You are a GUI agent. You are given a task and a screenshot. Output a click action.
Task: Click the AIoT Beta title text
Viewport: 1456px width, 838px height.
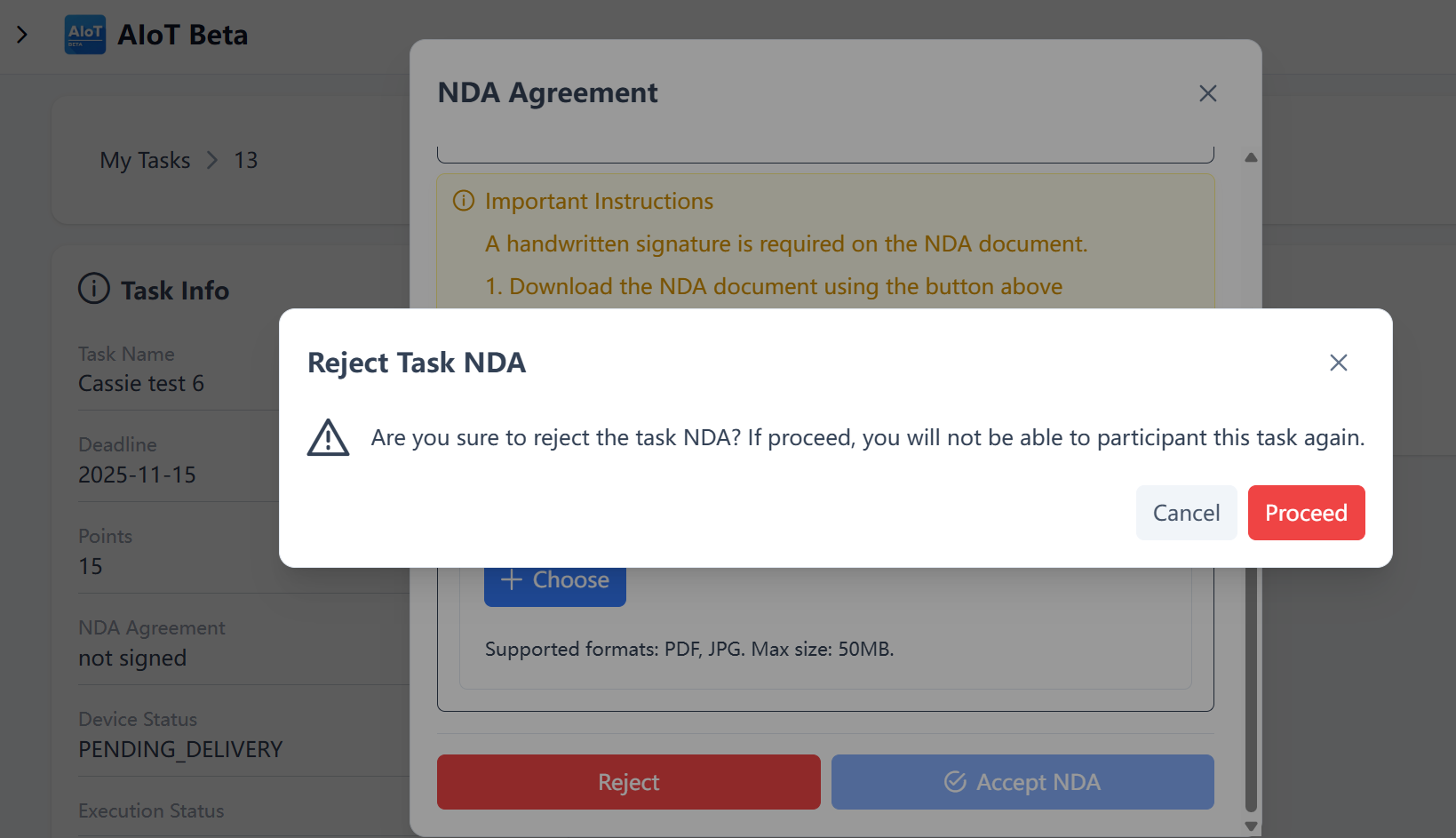(x=183, y=35)
